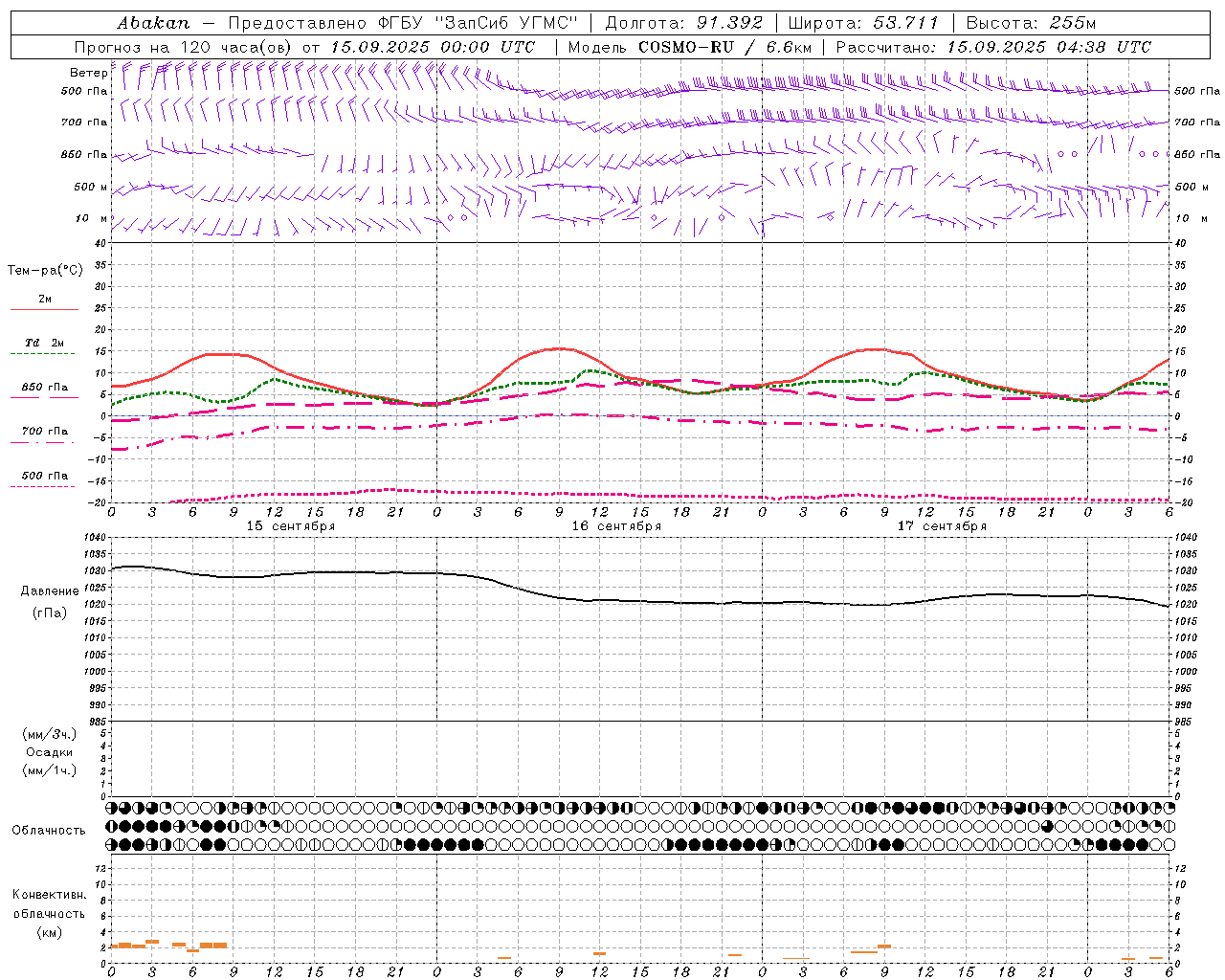
Task: Click the model name "COSMO-RU / 6.6км"
Action: tap(725, 47)
